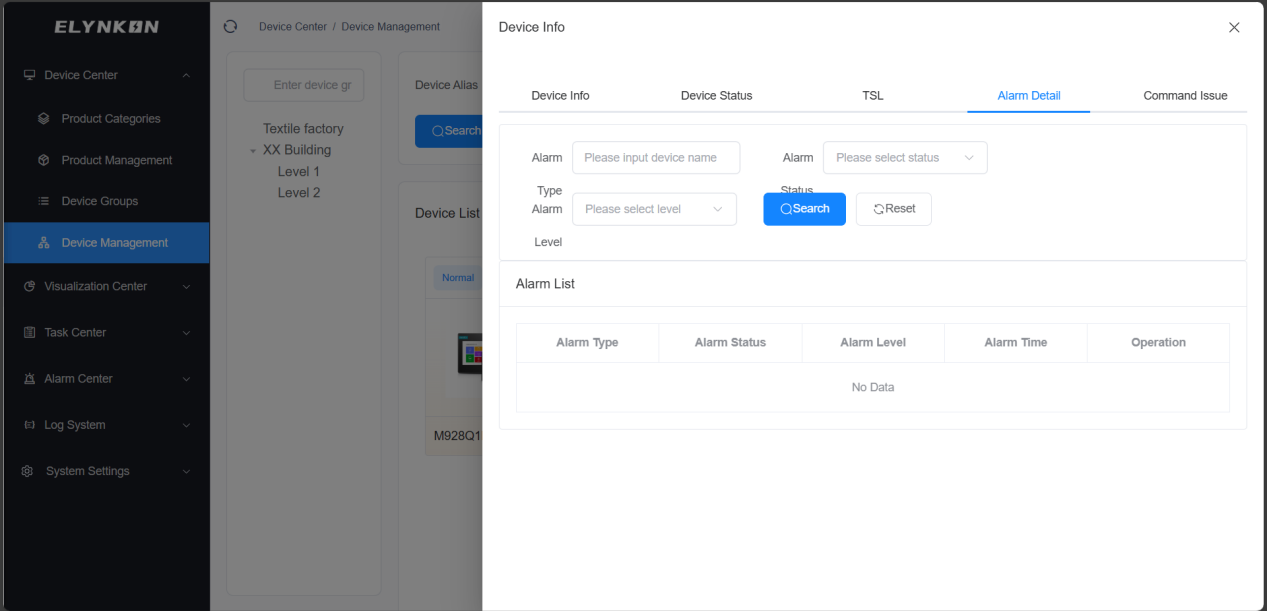Click the No Data table message
The width and height of the screenshot is (1267, 611).
click(873, 387)
